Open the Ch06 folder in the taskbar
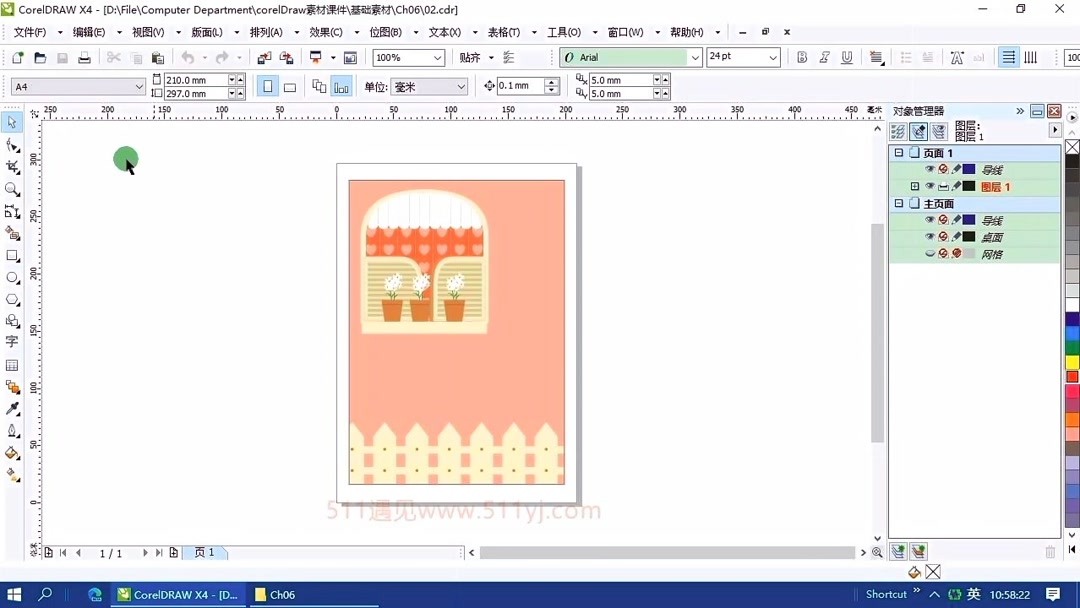The image size is (1080, 608). tap(276, 594)
